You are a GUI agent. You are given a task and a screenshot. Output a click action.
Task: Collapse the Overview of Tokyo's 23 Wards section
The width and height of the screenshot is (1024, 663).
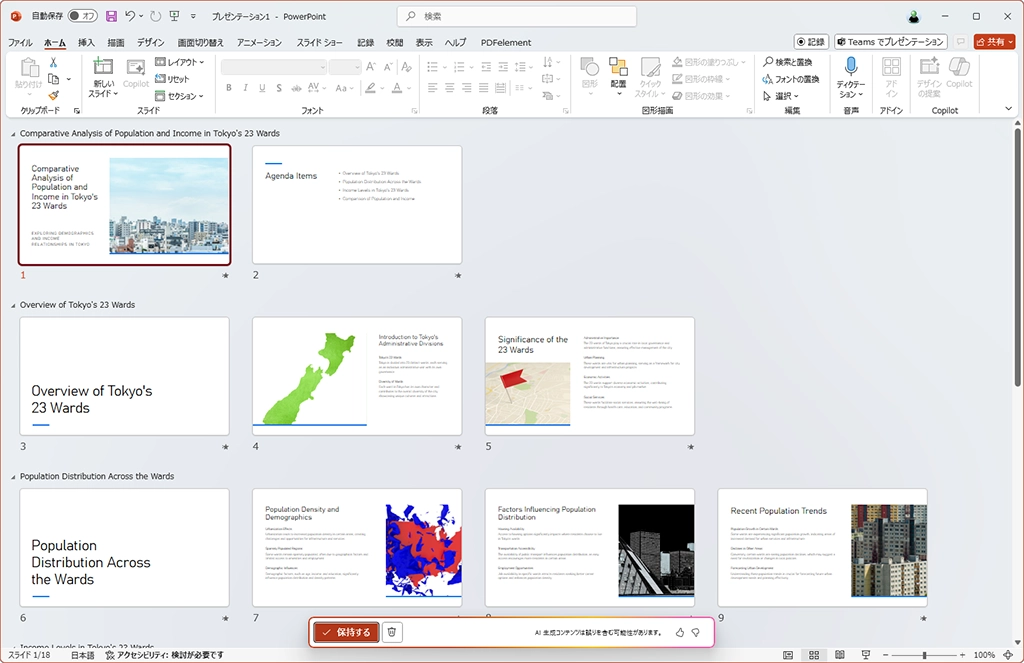[13, 305]
